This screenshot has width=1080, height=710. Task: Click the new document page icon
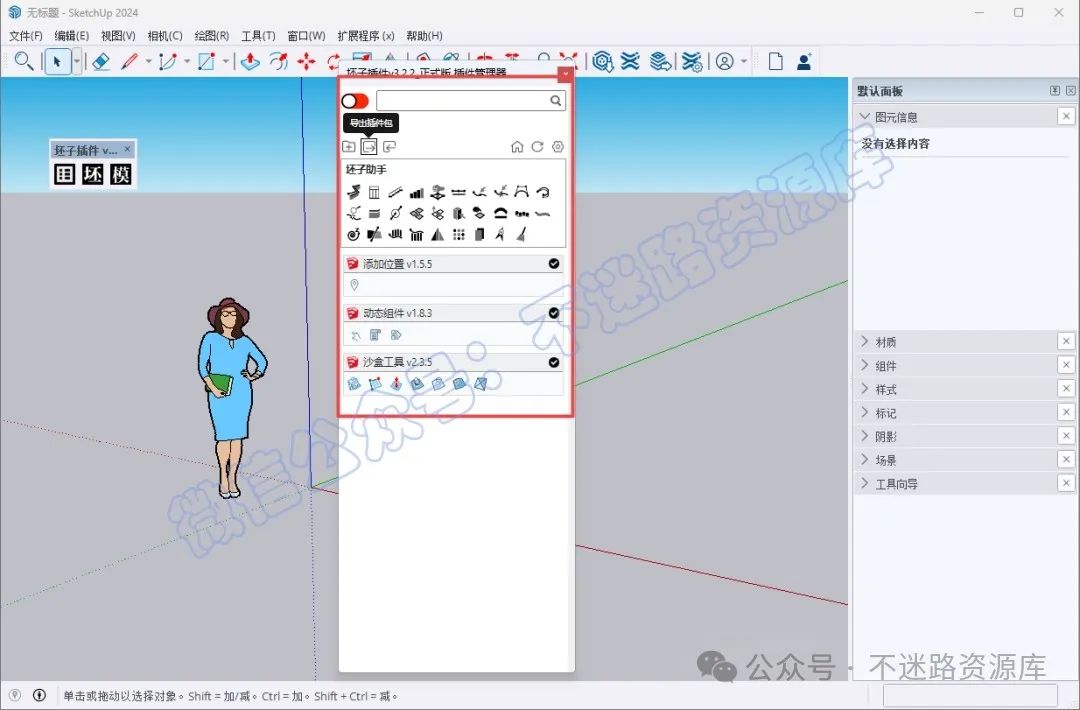pos(776,61)
